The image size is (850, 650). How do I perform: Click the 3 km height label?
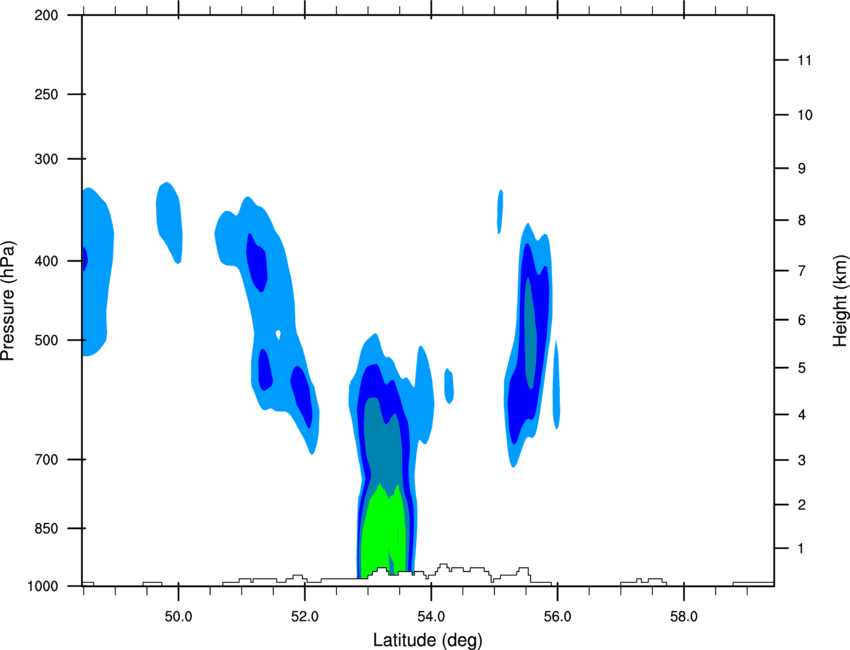coord(802,460)
